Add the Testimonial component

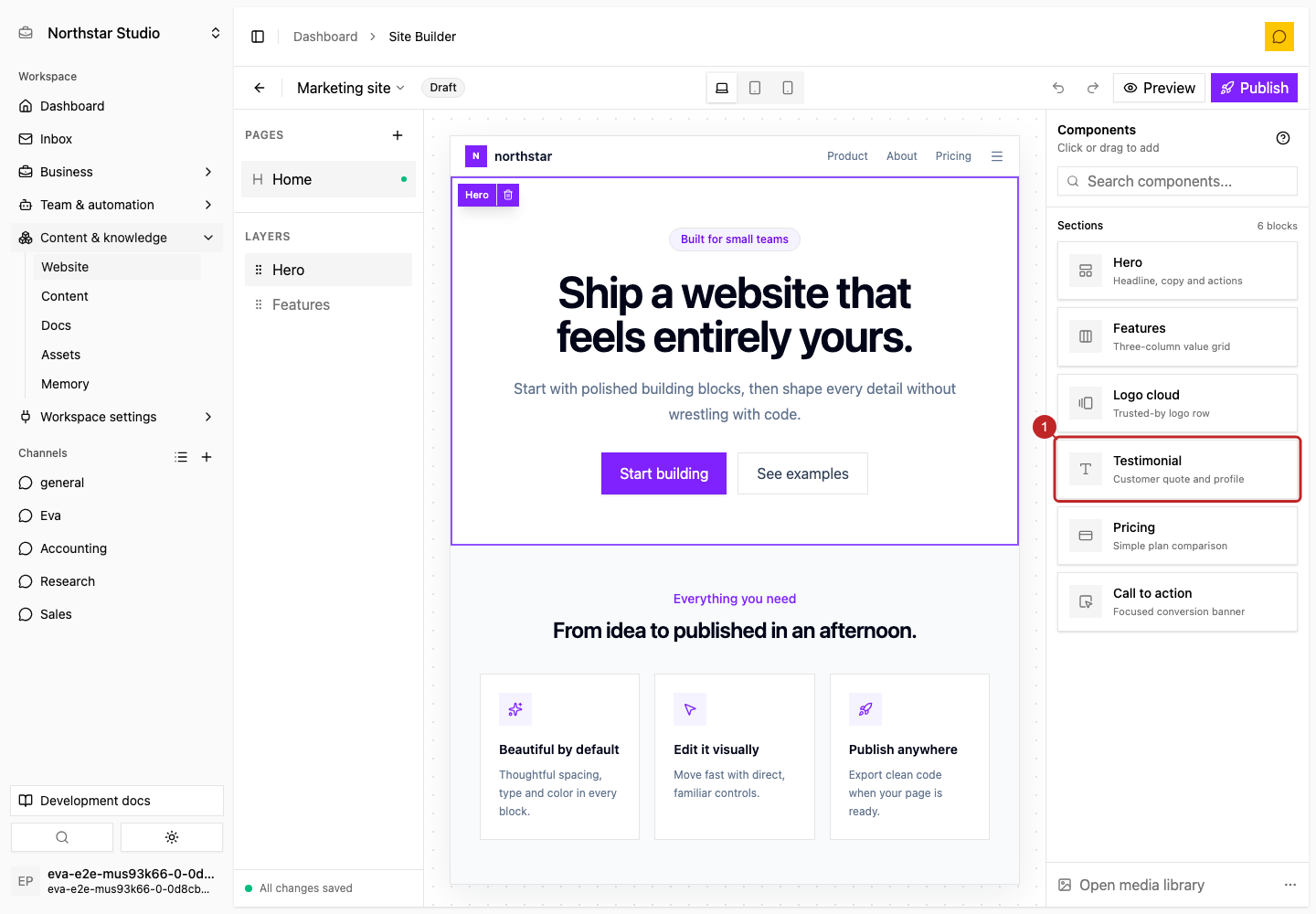pos(1177,469)
